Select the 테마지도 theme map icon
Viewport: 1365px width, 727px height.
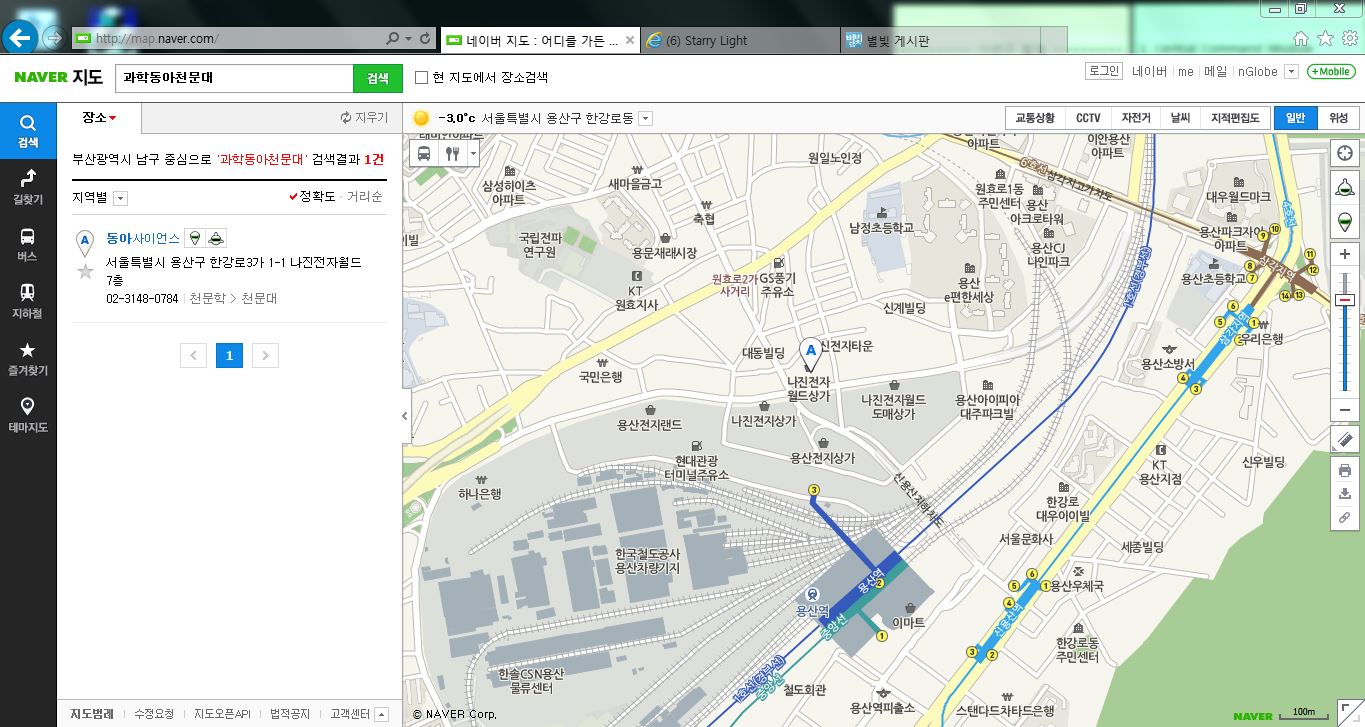[x=27, y=414]
